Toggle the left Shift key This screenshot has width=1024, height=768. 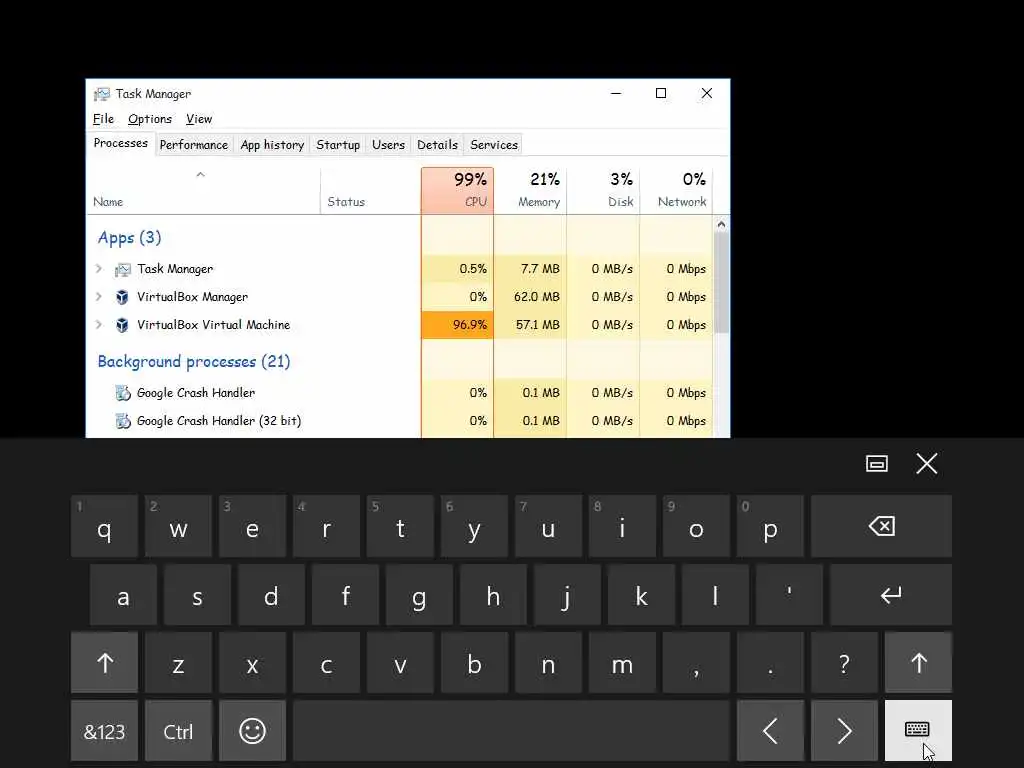[x=104, y=663]
